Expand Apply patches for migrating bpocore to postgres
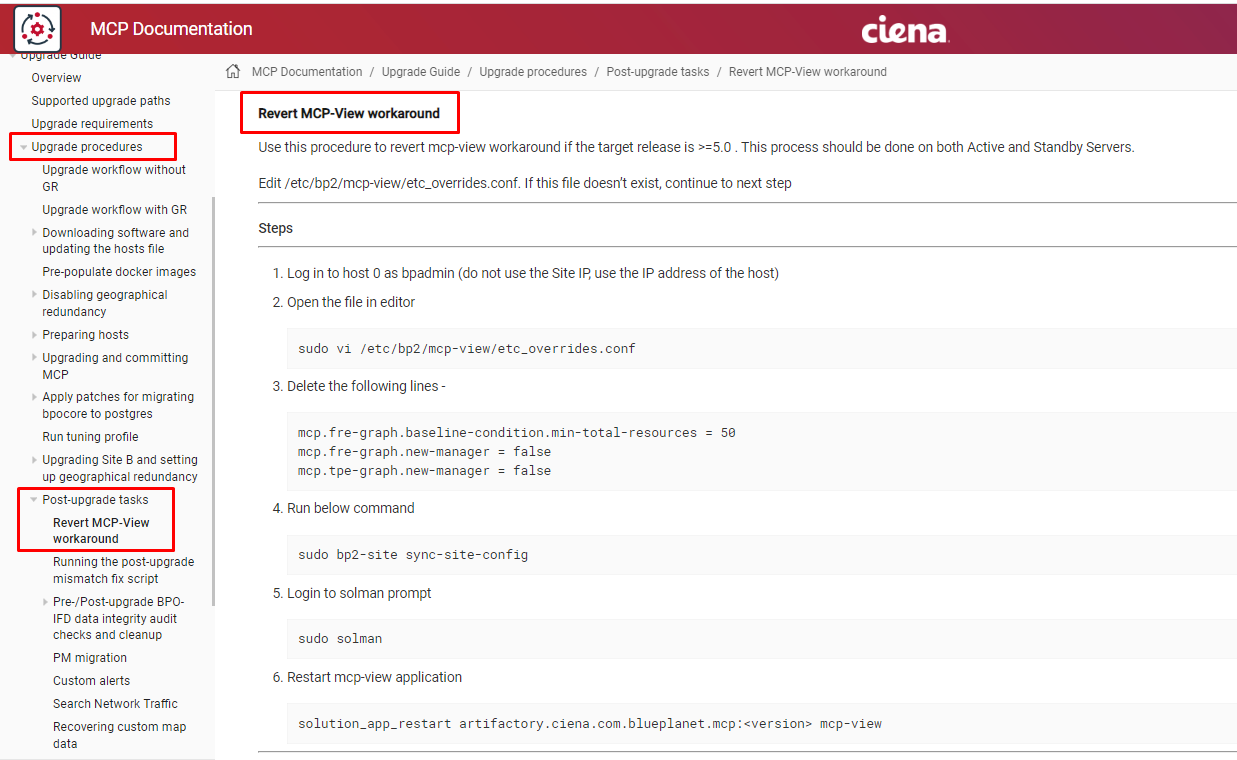The height and width of the screenshot is (760, 1237). click(33, 396)
